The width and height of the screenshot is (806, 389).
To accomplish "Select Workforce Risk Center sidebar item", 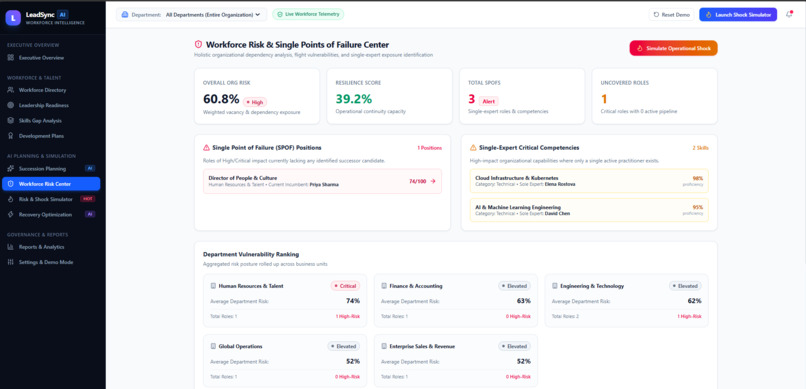I will (51, 184).
